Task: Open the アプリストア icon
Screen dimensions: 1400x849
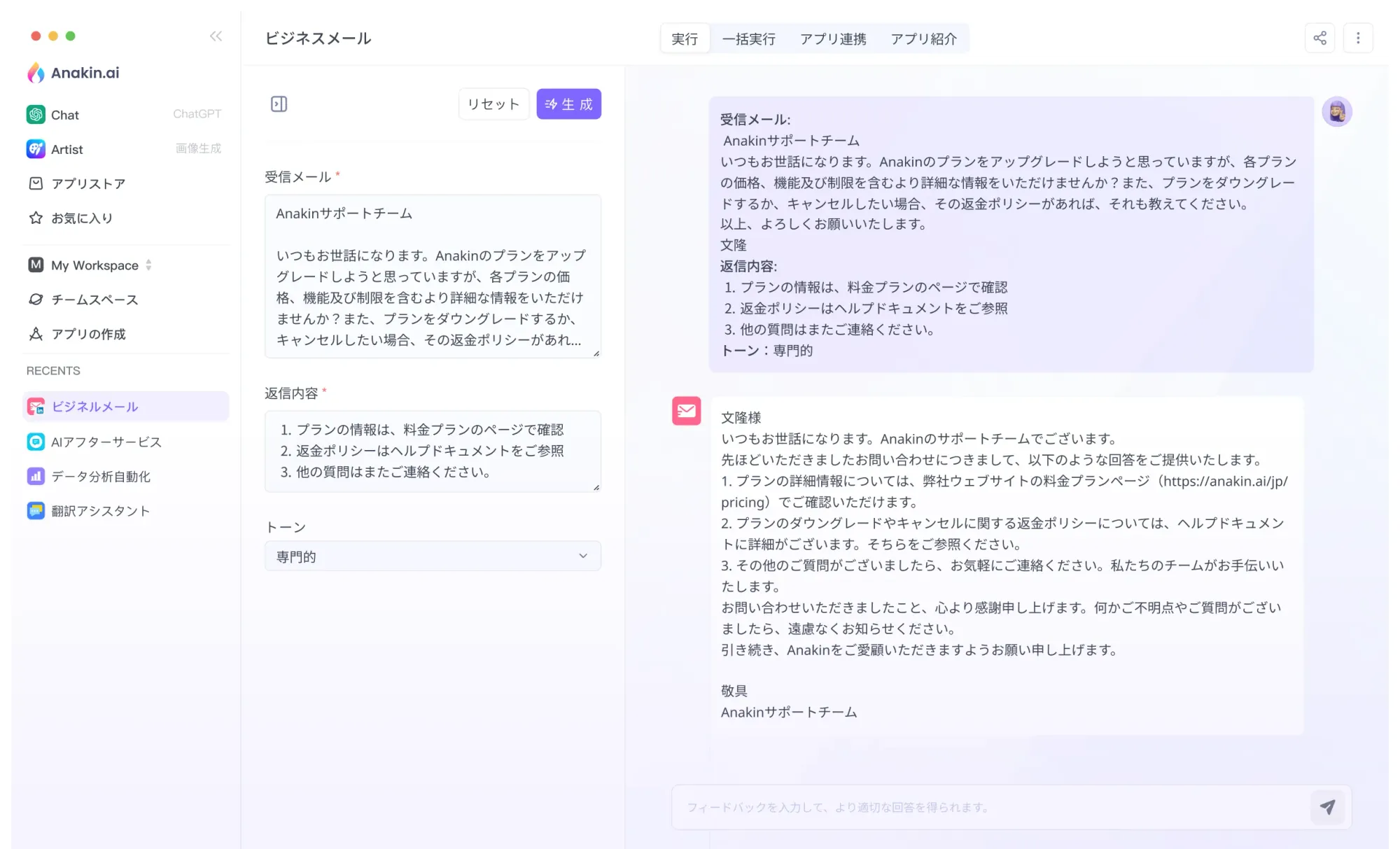Action: tap(36, 183)
